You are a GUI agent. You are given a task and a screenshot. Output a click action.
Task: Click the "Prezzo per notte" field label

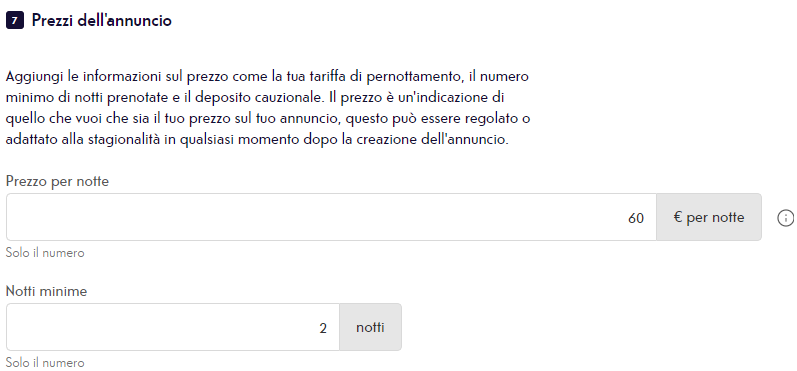pyautogui.click(x=57, y=181)
